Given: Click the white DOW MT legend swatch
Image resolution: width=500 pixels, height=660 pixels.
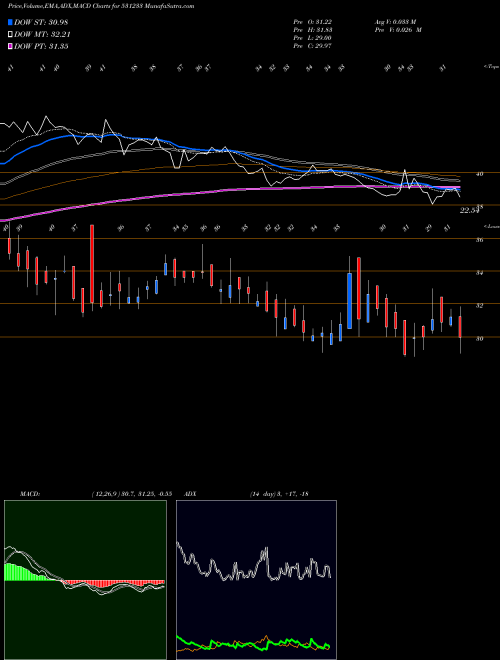Looking at the screenshot, I should [11, 34].
